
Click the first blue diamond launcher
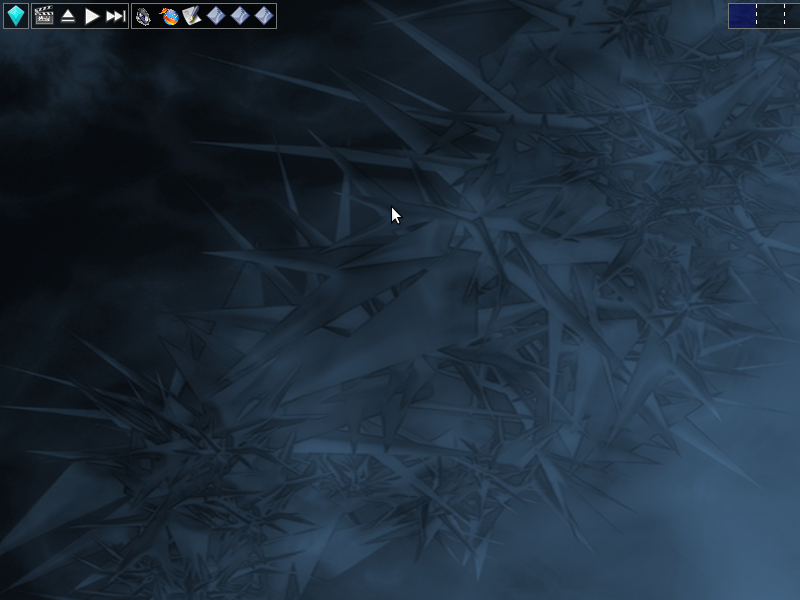tap(216, 16)
